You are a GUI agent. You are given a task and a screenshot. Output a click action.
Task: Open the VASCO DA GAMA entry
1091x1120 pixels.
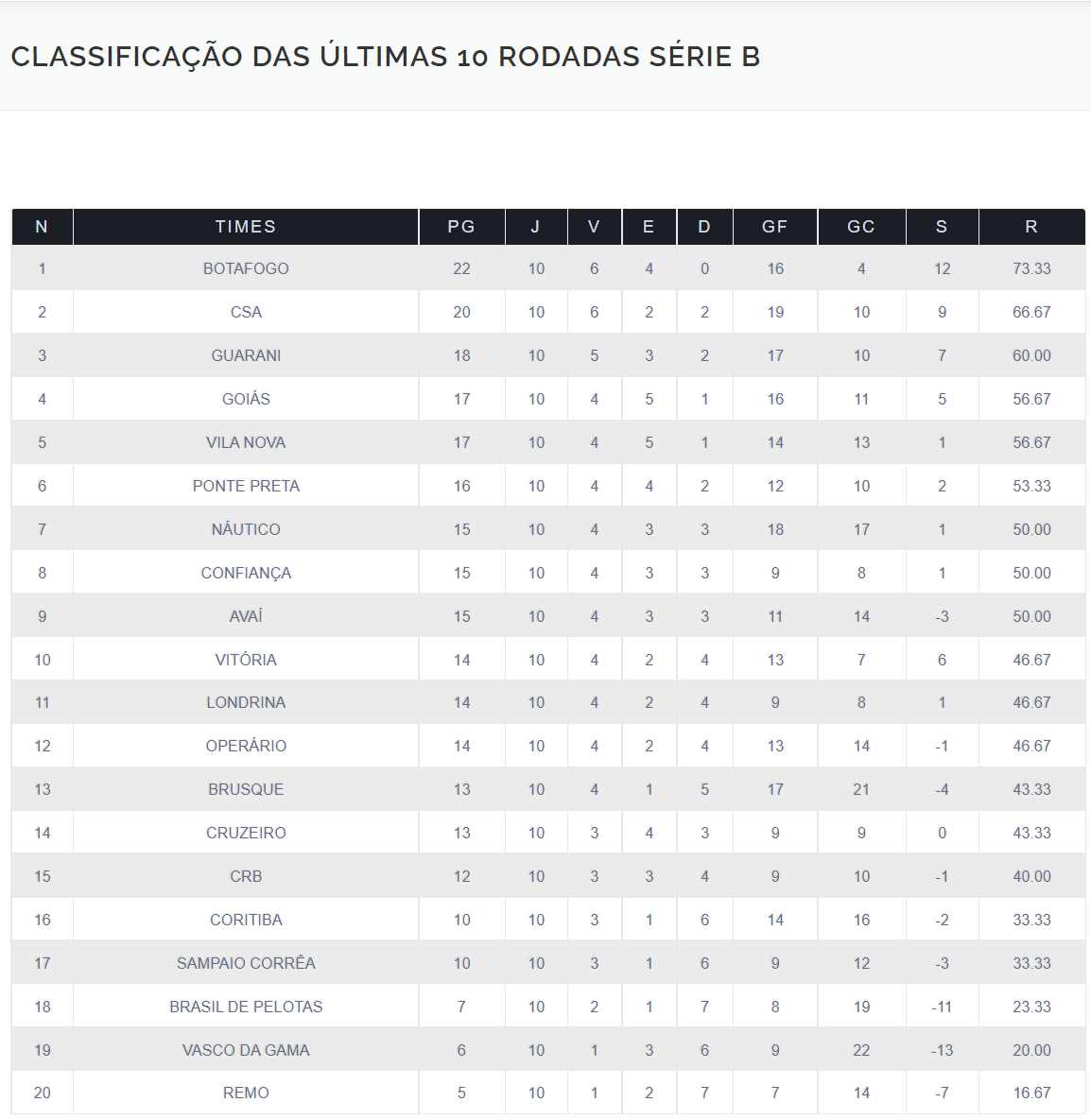246,1050
